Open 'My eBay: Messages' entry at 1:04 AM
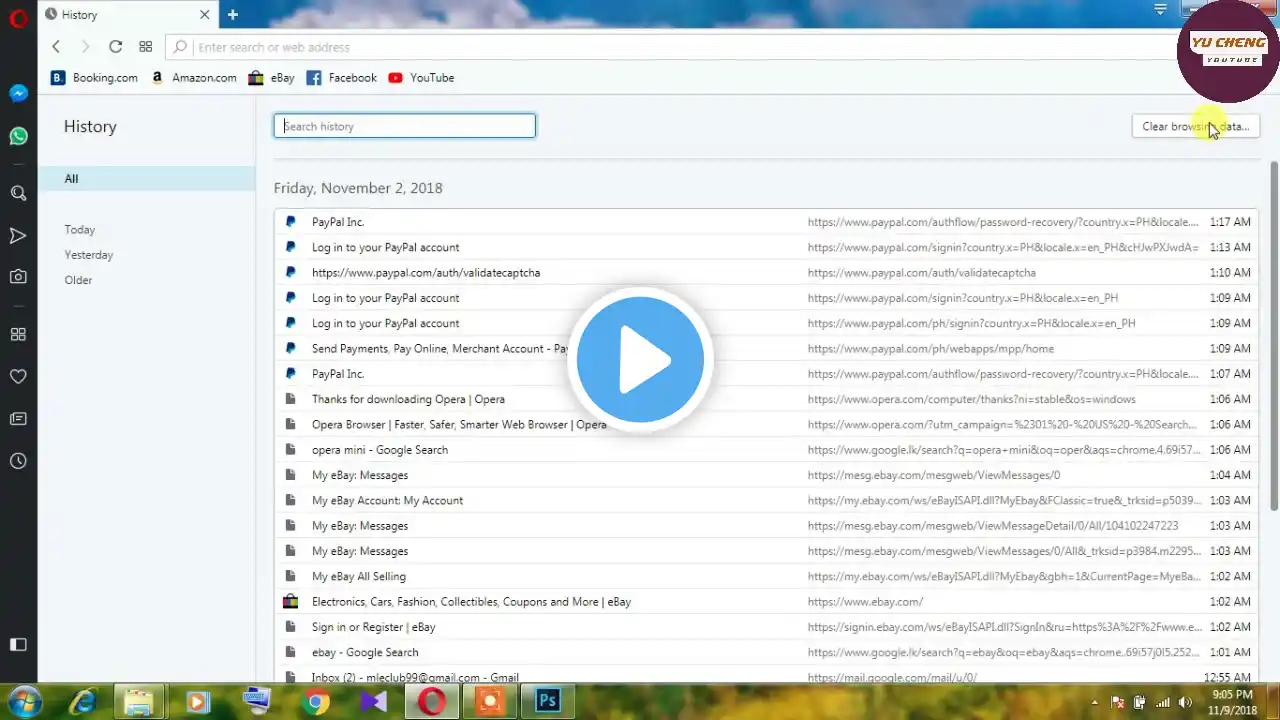1280x720 pixels. point(766,475)
